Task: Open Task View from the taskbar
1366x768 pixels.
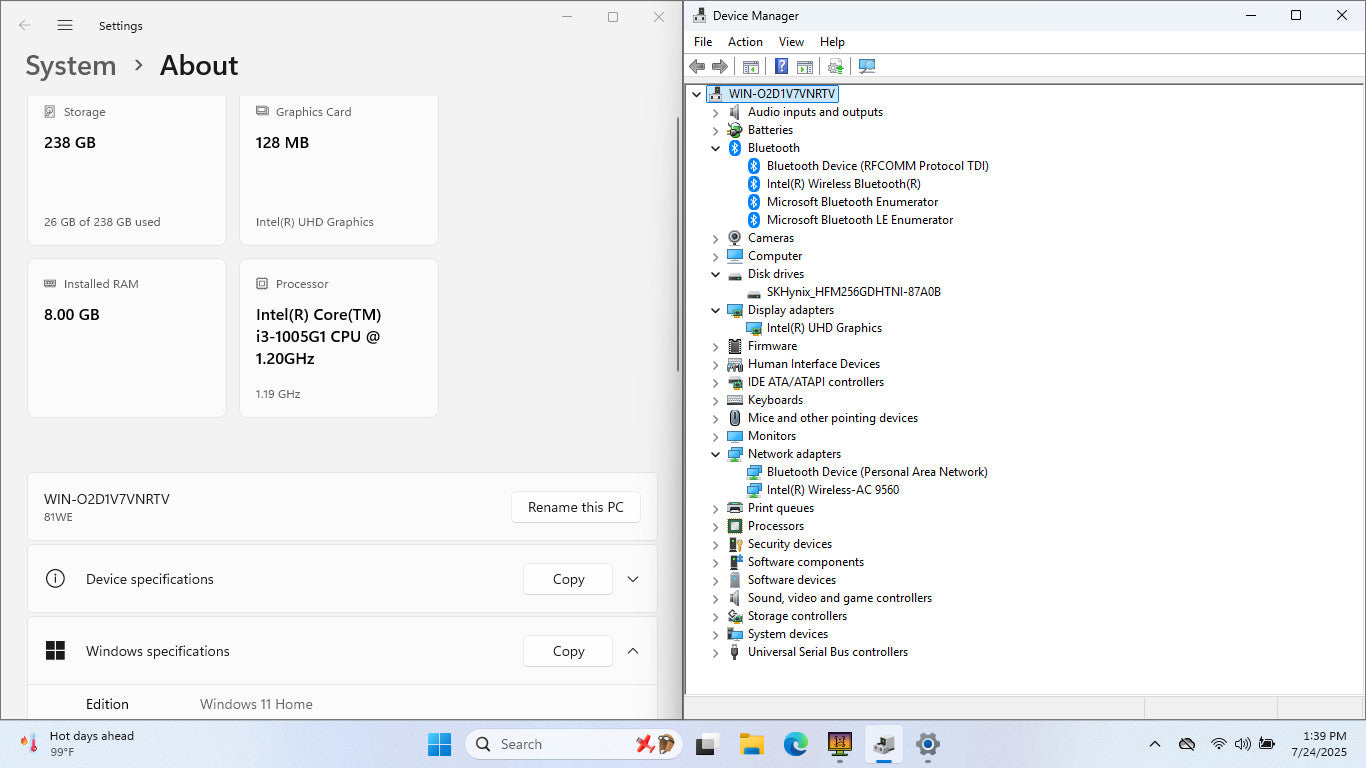Action: [x=708, y=744]
